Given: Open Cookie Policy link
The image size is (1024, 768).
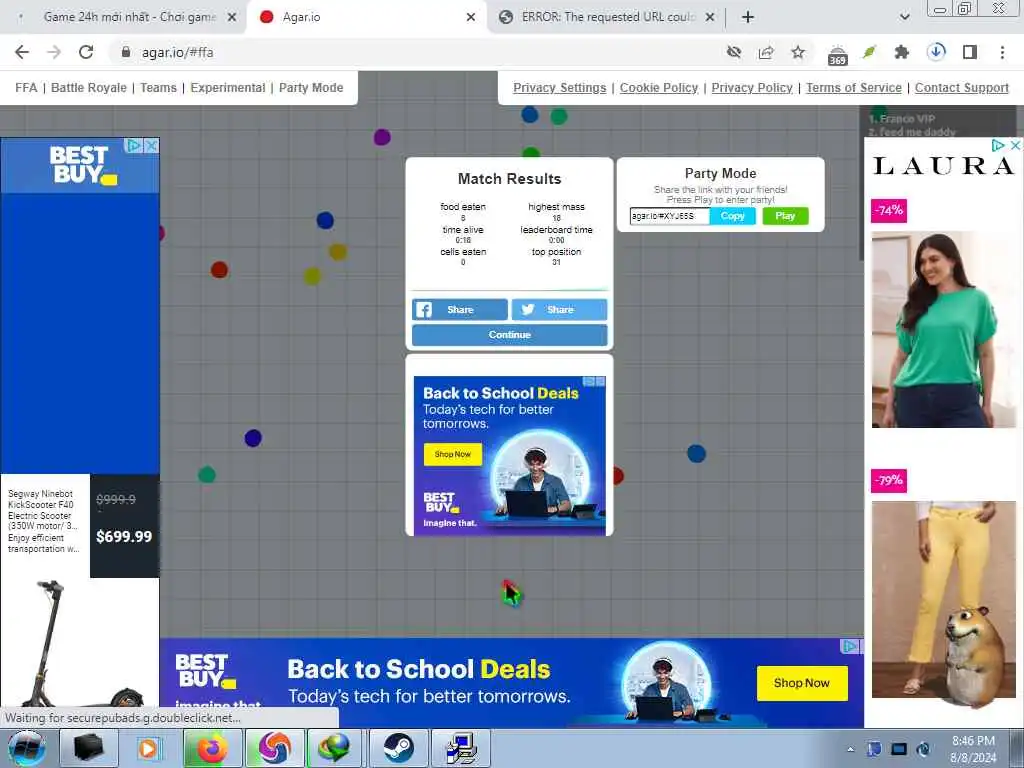Looking at the screenshot, I should click(x=659, y=88).
